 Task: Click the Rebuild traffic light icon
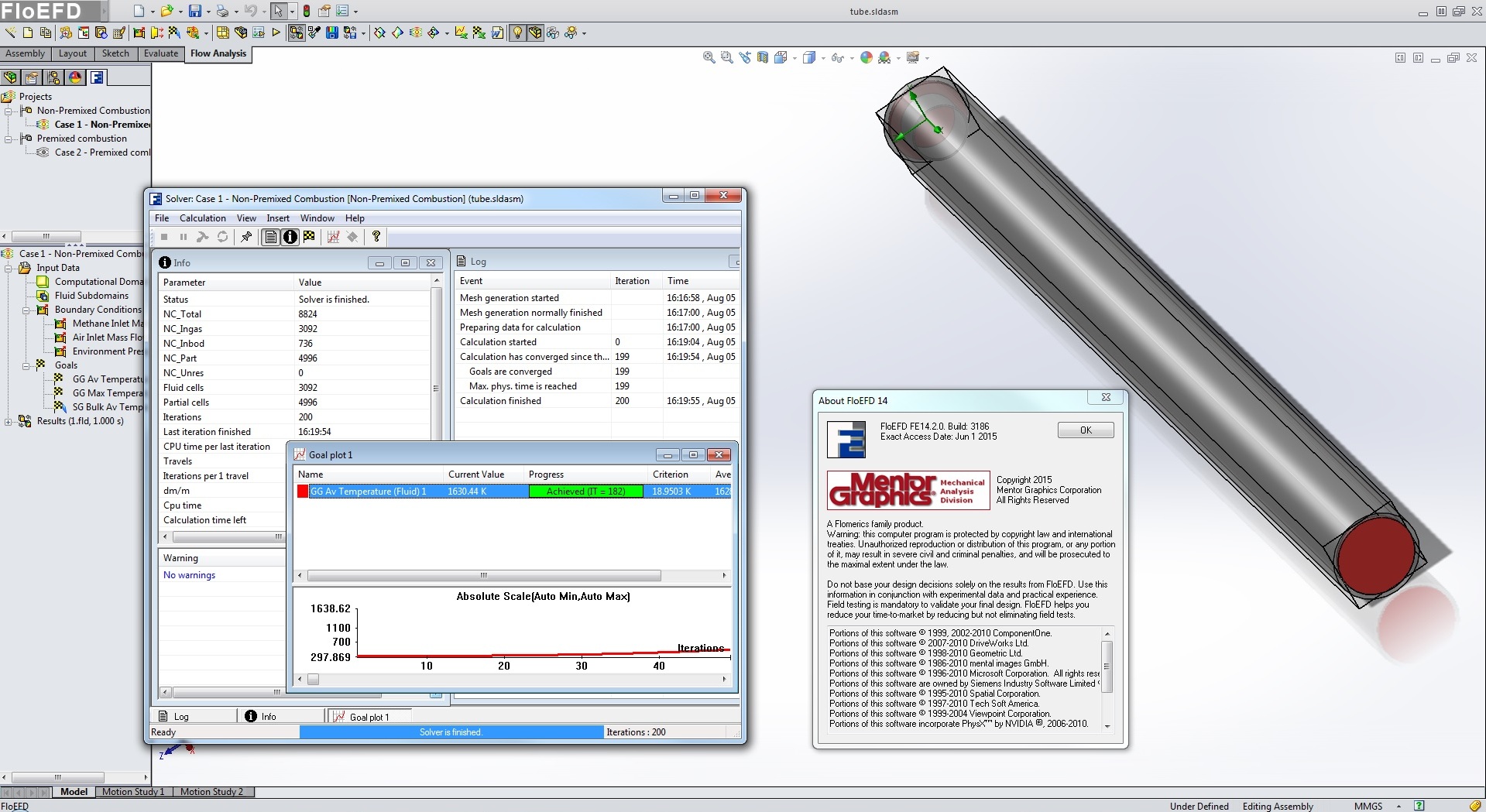[307, 11]
